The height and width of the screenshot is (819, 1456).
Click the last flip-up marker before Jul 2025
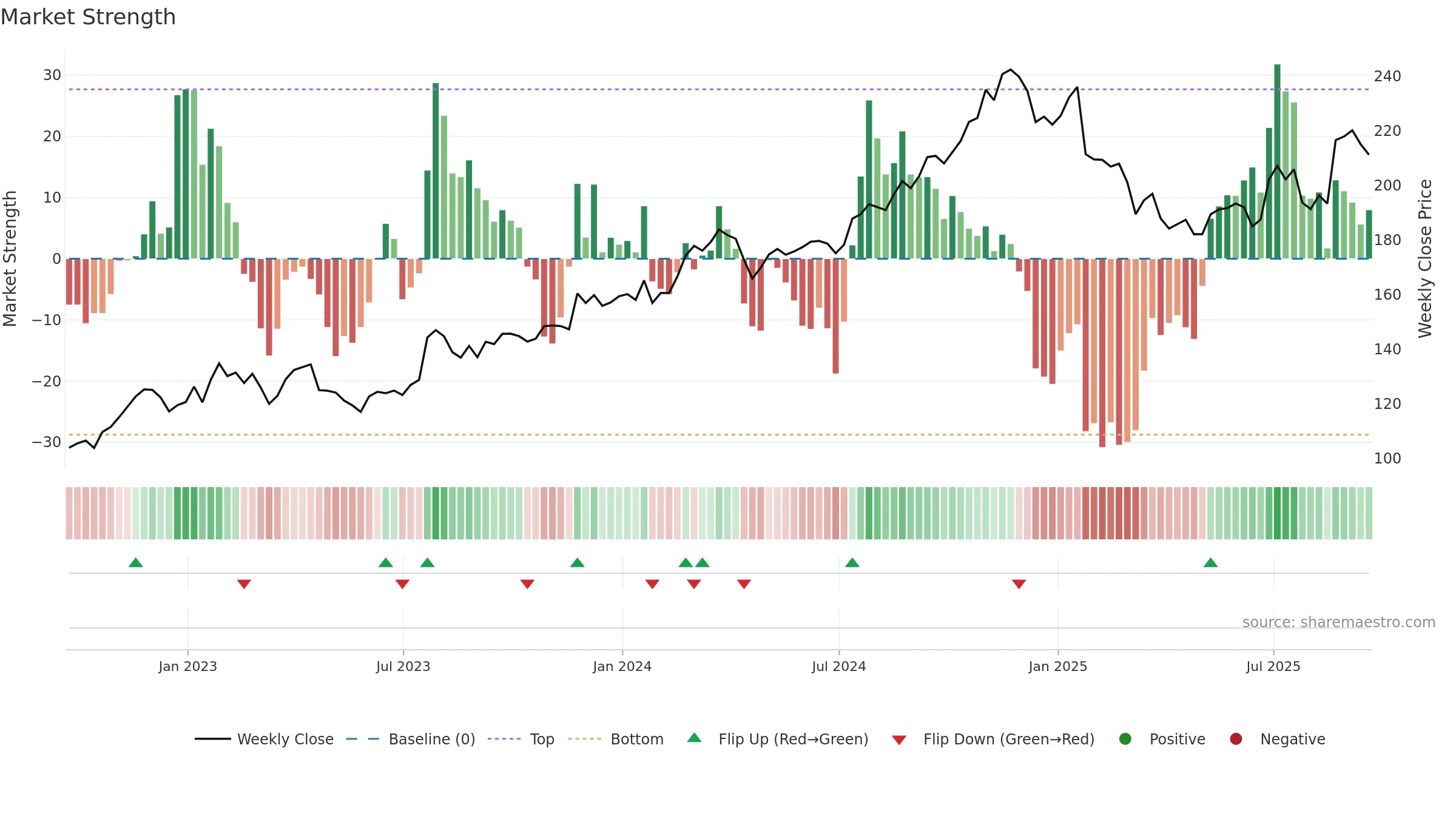click(1210, 562)
